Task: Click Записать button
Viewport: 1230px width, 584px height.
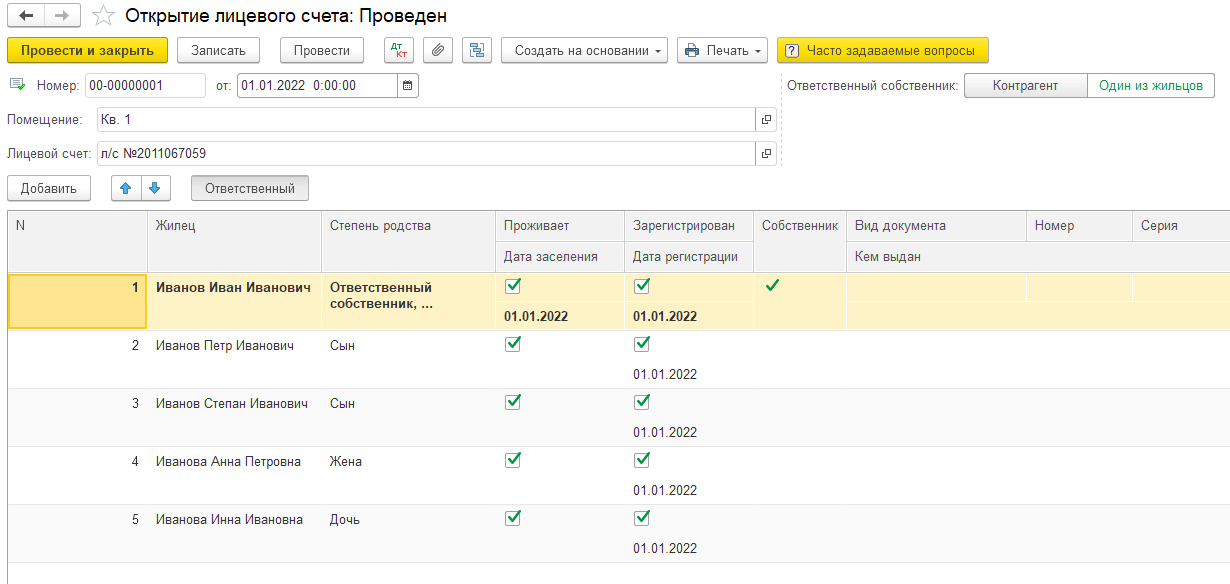Action: [219, 50]
